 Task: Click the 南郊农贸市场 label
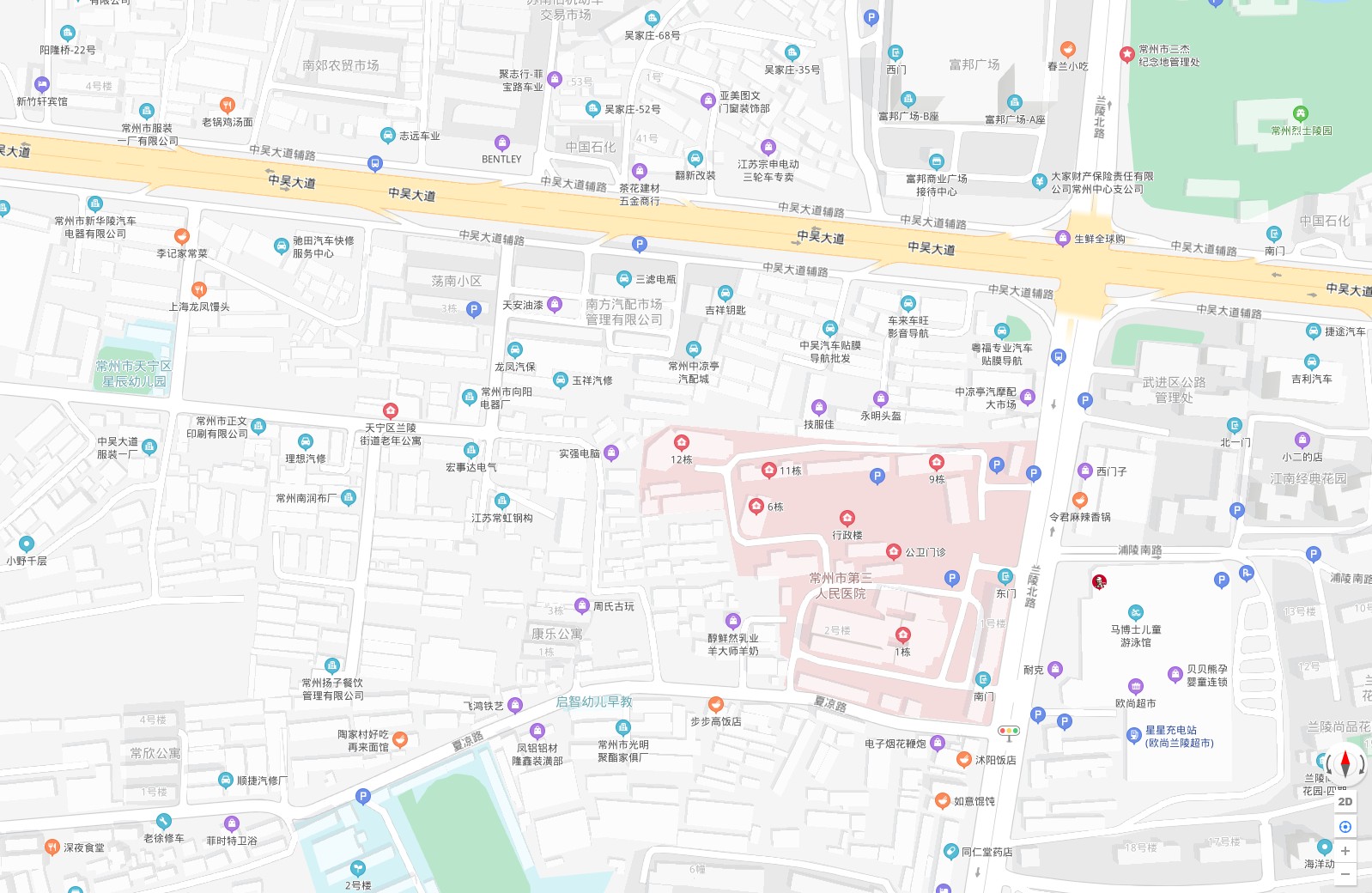click(x=341, y=65)
